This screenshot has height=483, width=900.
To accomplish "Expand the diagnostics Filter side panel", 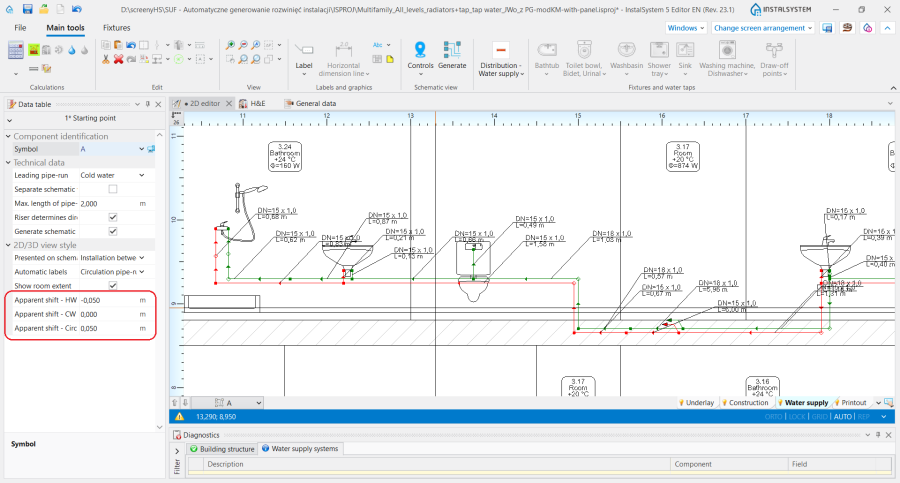I will pyautogui.click(x=177, y=451).
